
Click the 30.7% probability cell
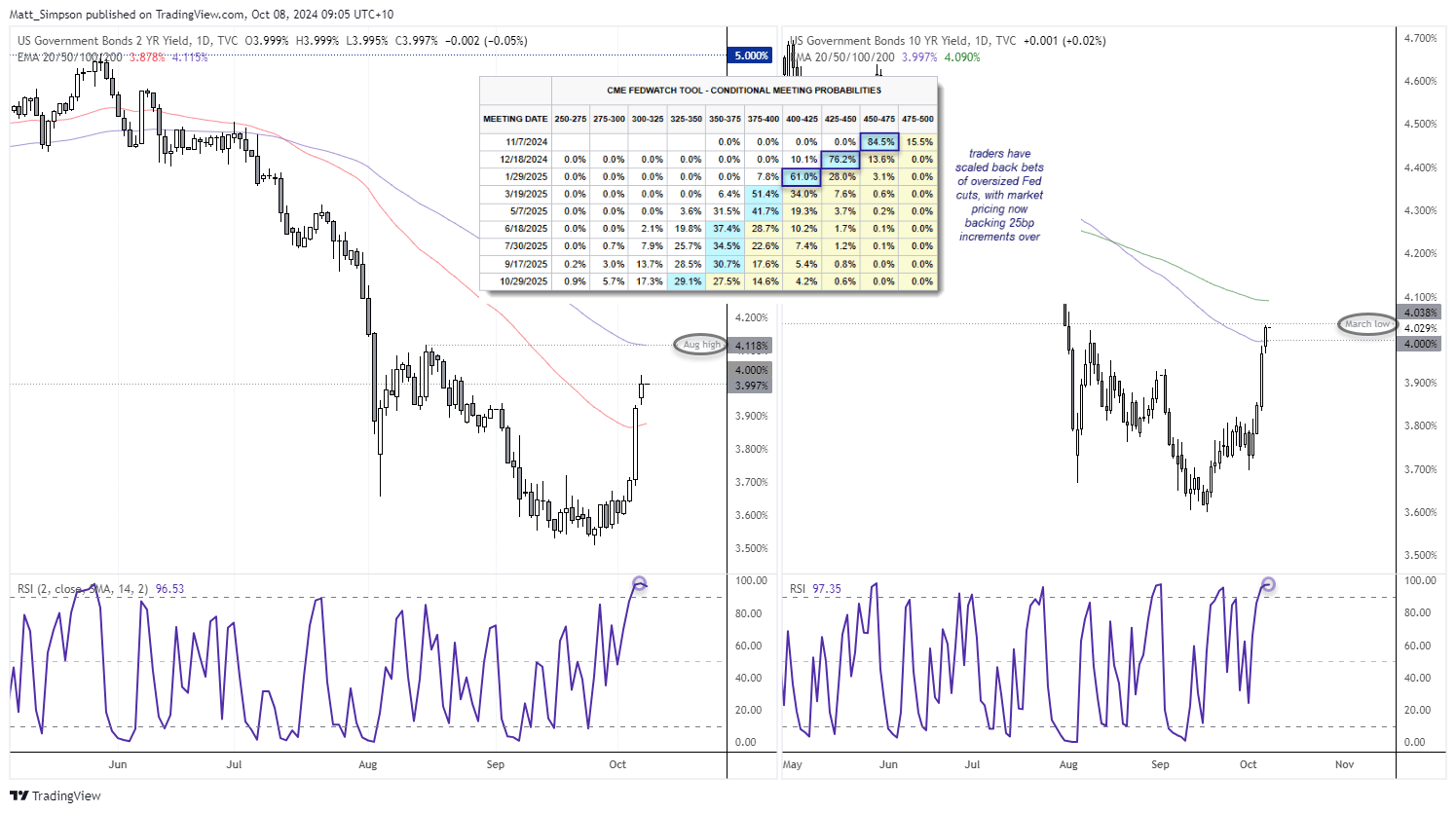coord(726,264)
